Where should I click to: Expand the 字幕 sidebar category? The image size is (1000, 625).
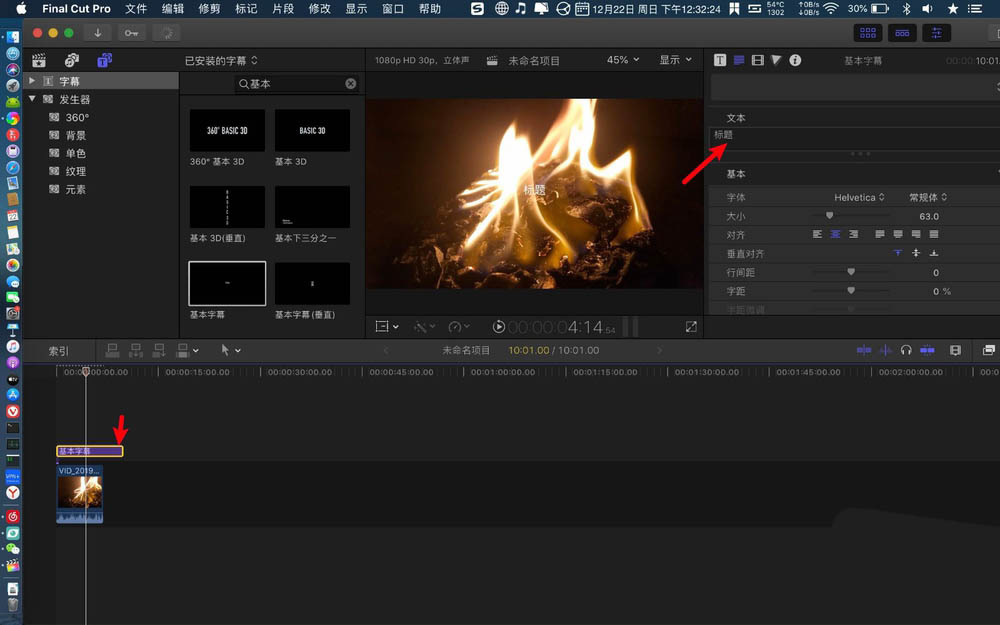tap(32, 81)
